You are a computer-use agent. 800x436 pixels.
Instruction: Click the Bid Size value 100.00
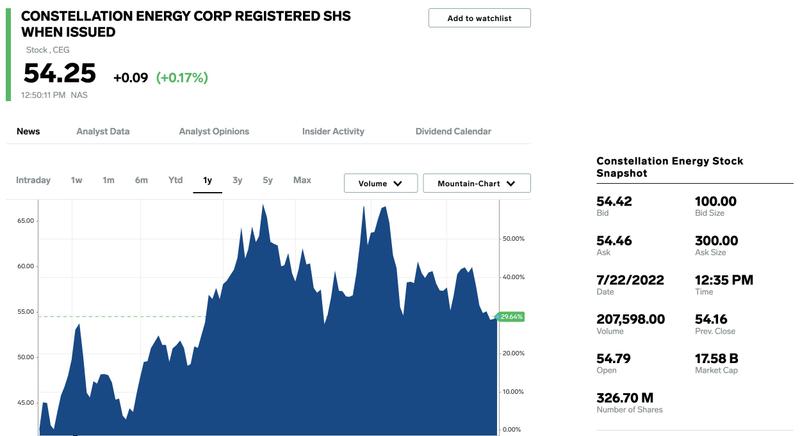716,201
